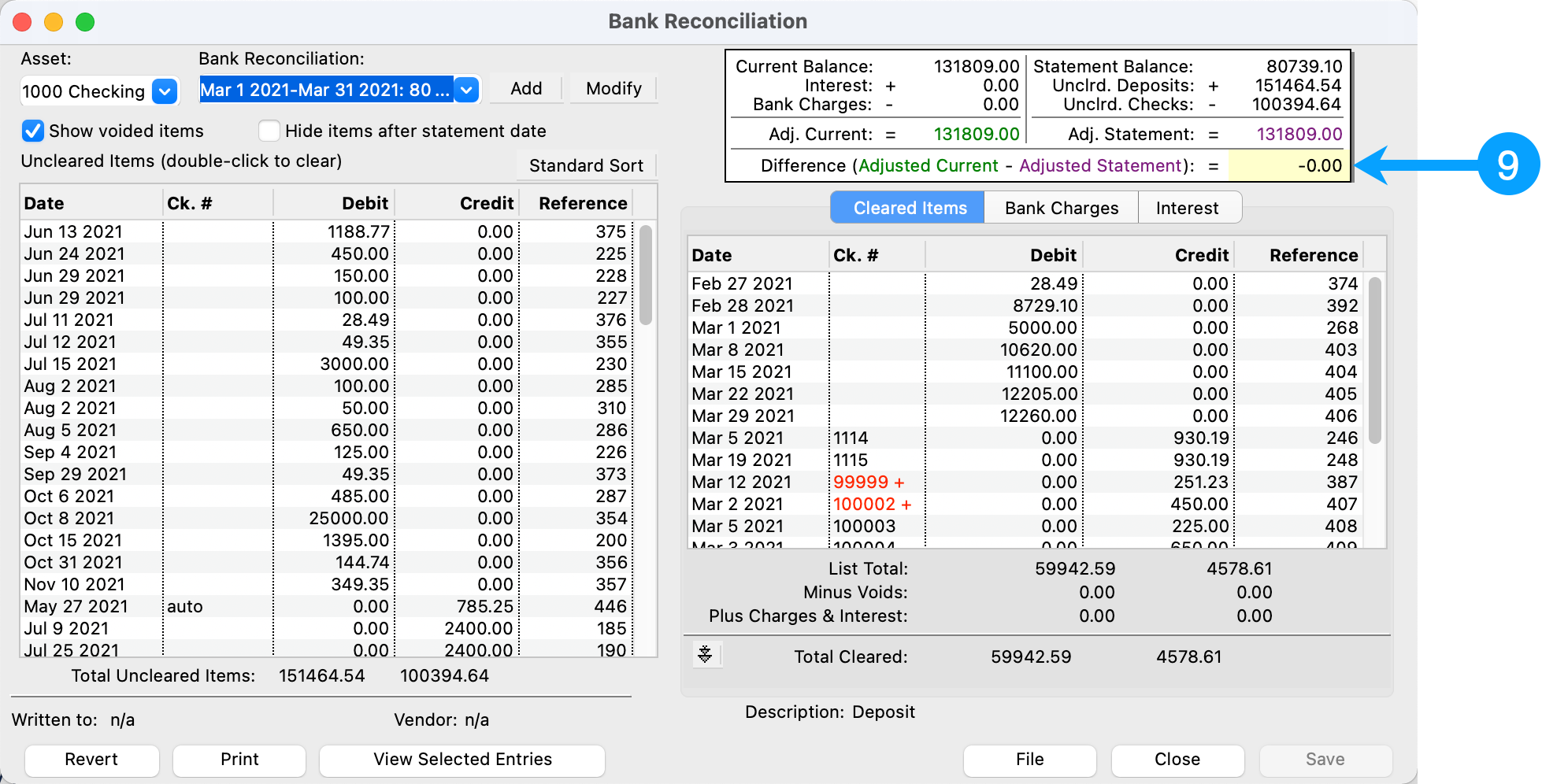1542x784 pixels.
Task: Click the File button
Action: coord(1029,760)
